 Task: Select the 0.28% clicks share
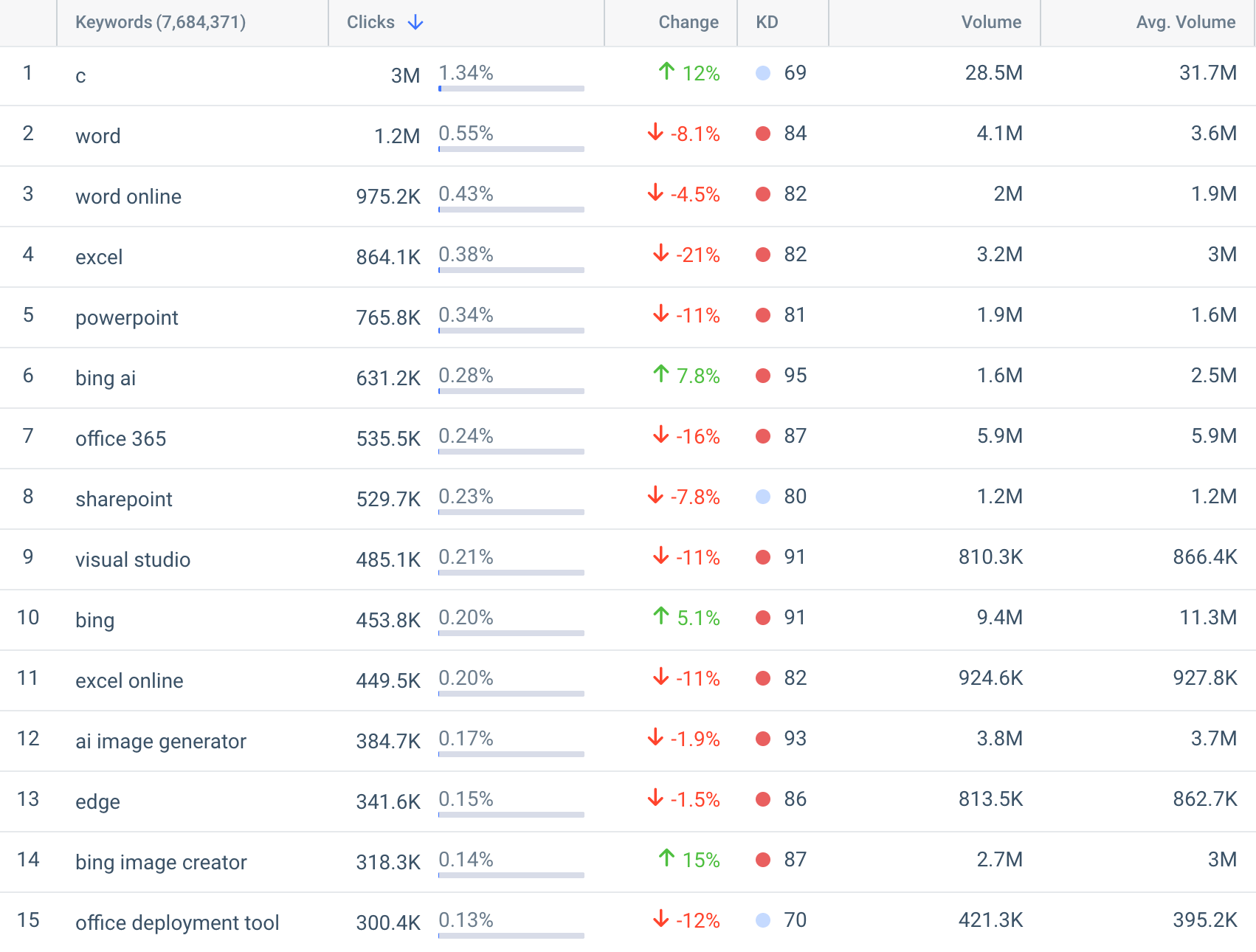[466, 375]
